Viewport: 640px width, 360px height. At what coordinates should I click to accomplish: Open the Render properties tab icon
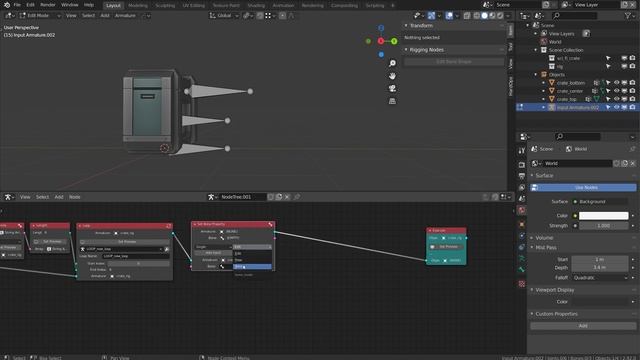coord(522,164)
